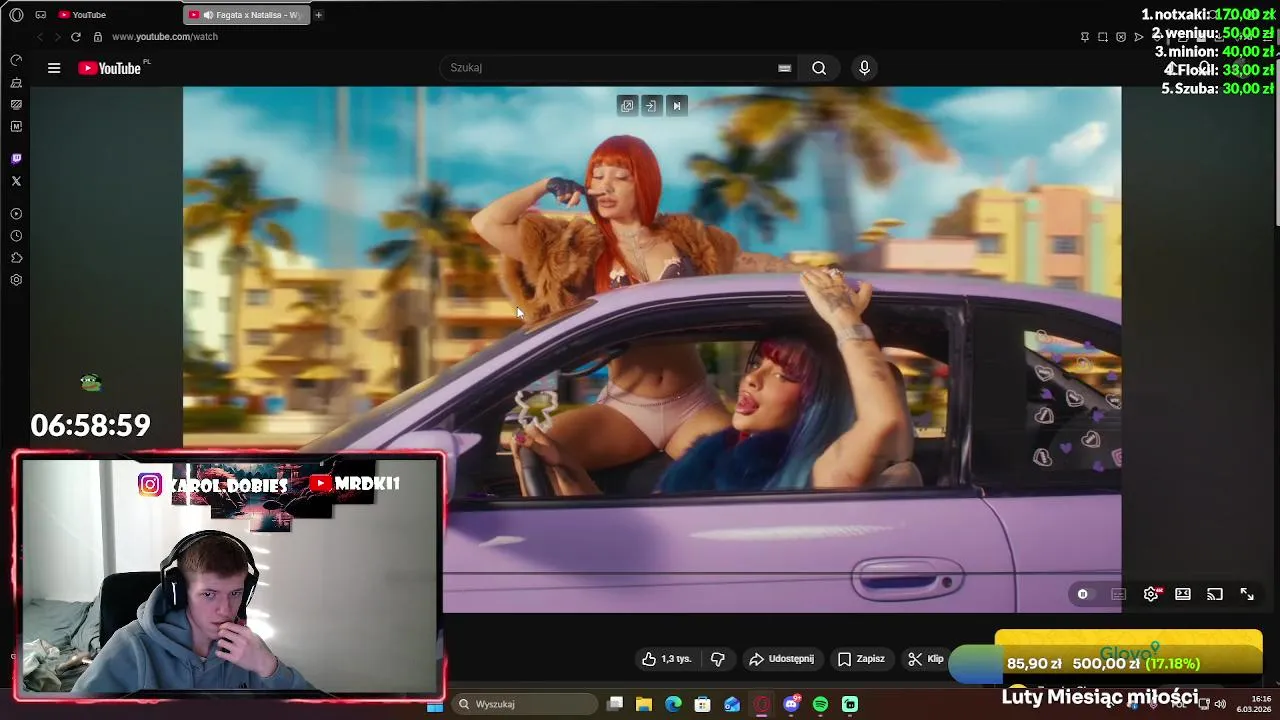The image size is (1280, 720).
Task: Open the Opera GX main menu logo
Action: [x=16, y=15]
